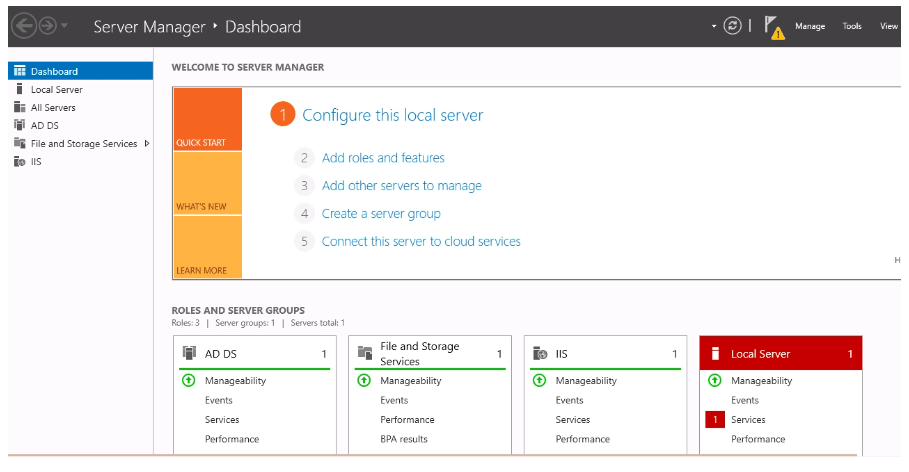
Task: Open Manageability in IIS tile
Action: pyautogui.click(x=586, y=380)
